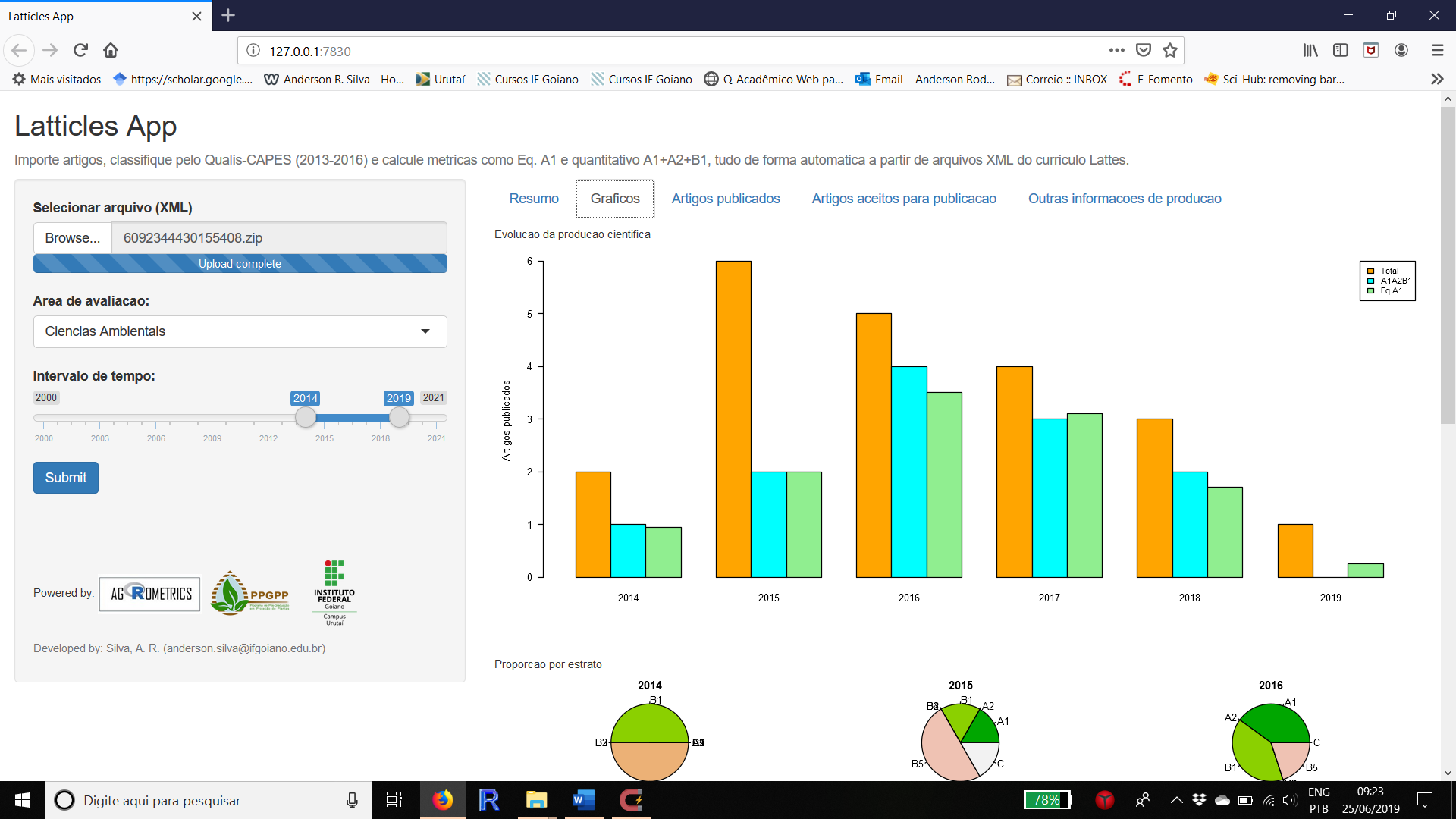The height and width of the screenshot is (819, 1456).
Task: Click the 2019 slider handle
Action: pos(400,417)
